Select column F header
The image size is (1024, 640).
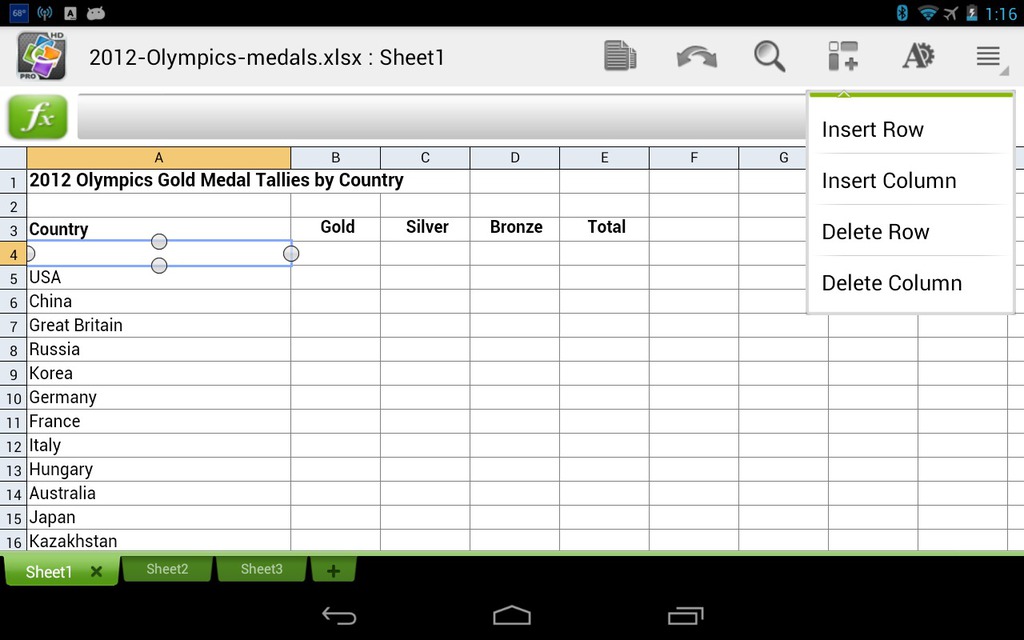pyautogui.click(x=694, y=157)
